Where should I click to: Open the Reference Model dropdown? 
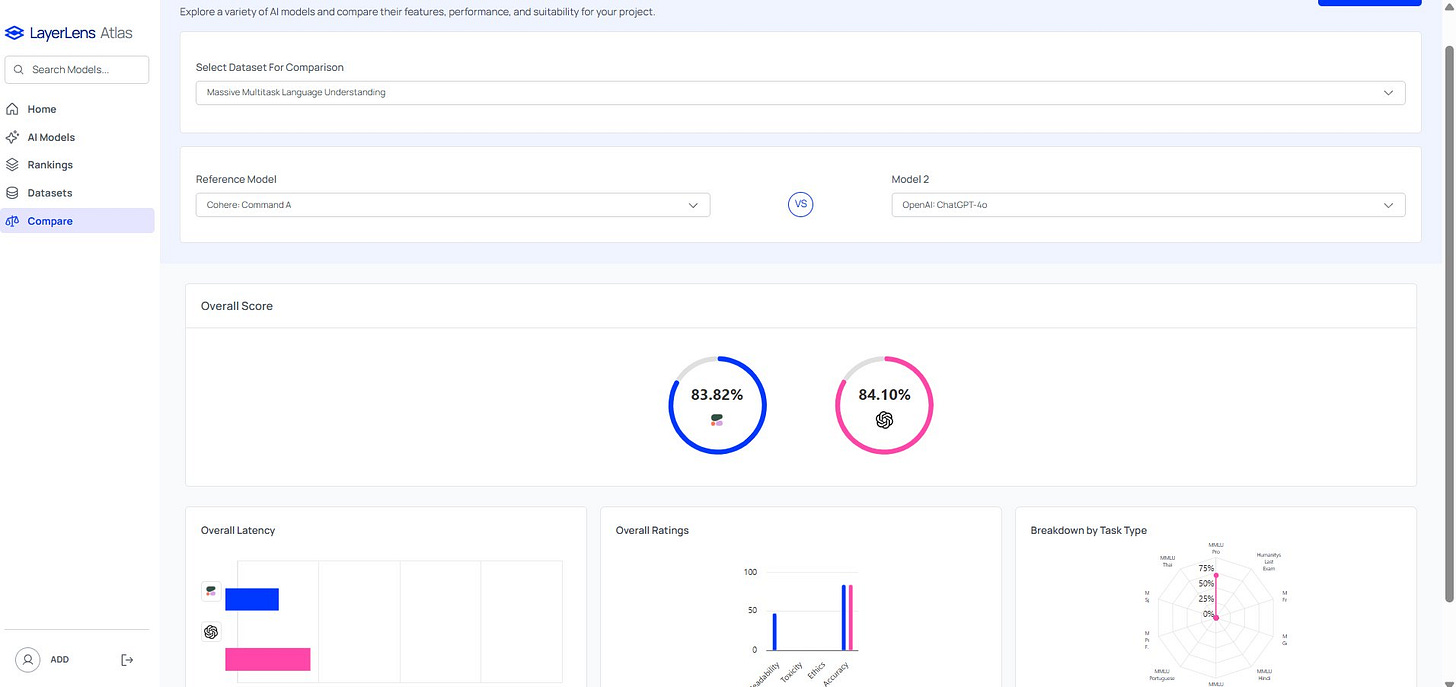pos(453,205)
